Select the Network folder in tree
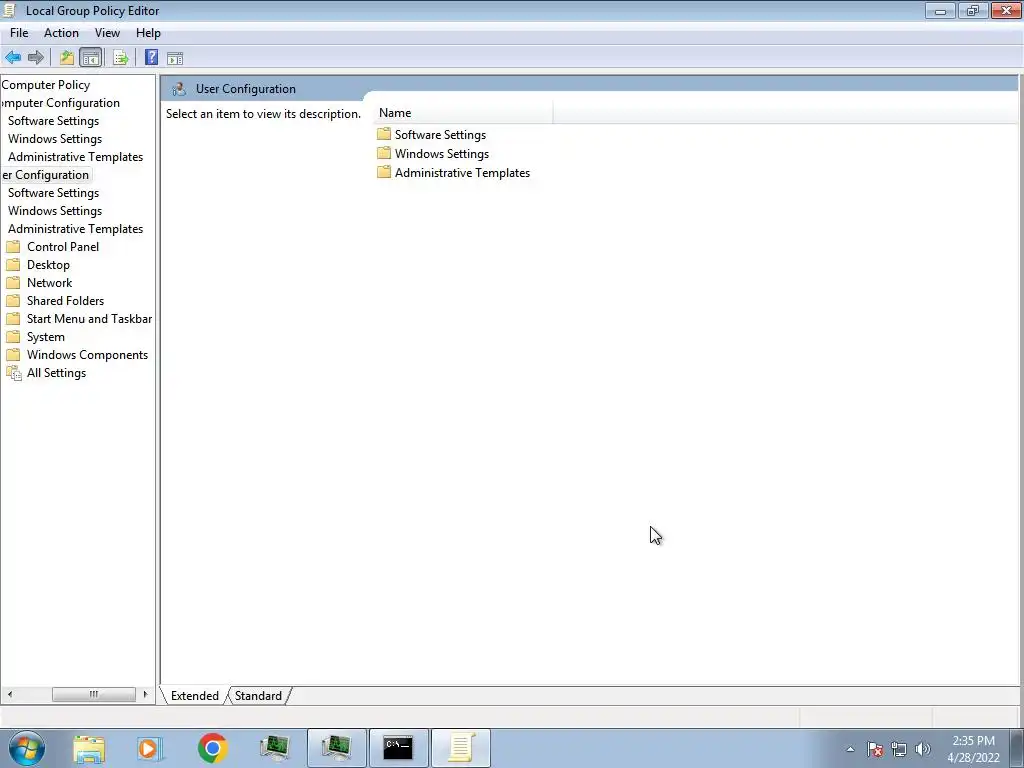1024x768 pixels. [50, 283]
